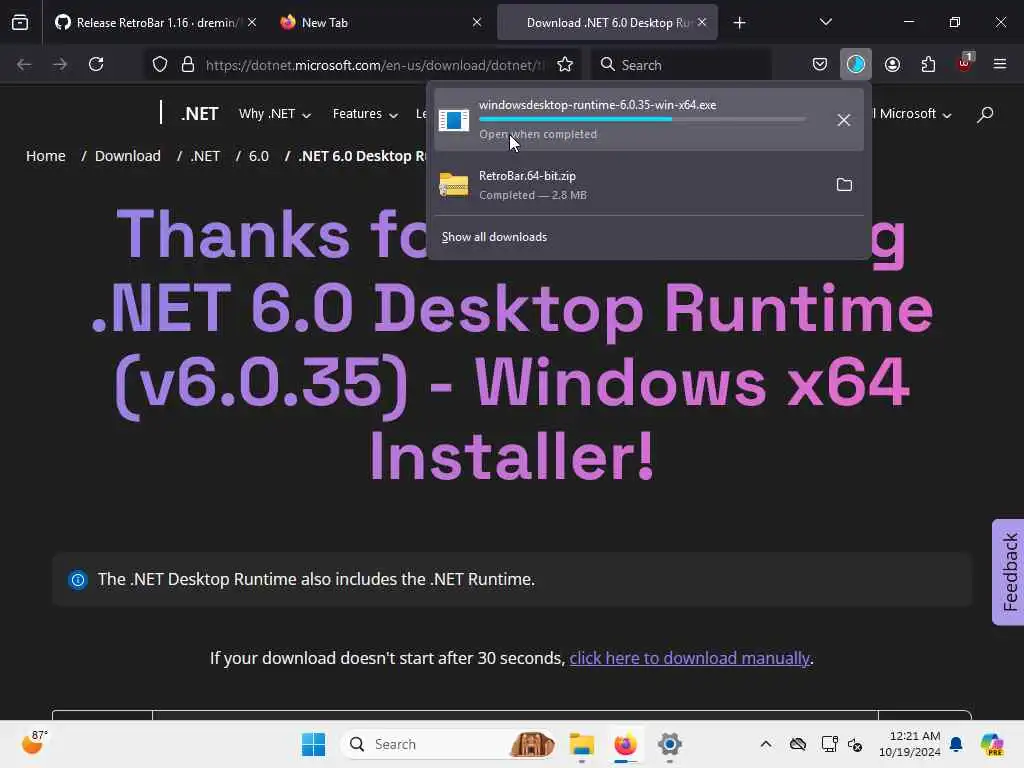Reload the current page
The height and width of the screenshot is (768, 1024).
[96, 65]
